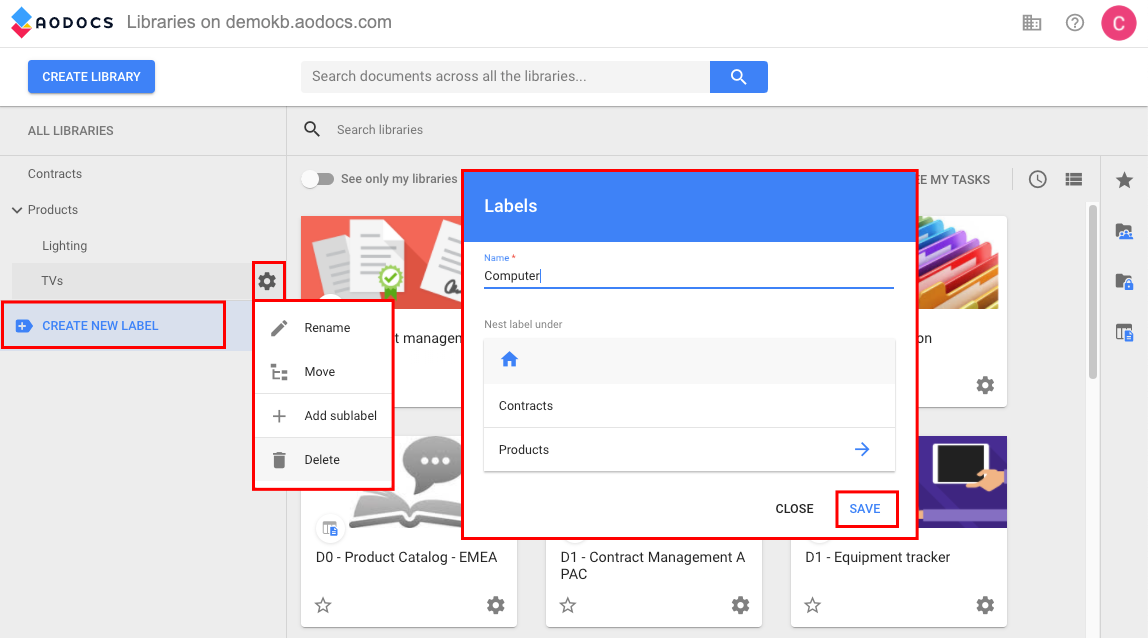Select Contracts in Nest label under list
This screenshot has width=1148, height=638.
(x=689, y=406)
